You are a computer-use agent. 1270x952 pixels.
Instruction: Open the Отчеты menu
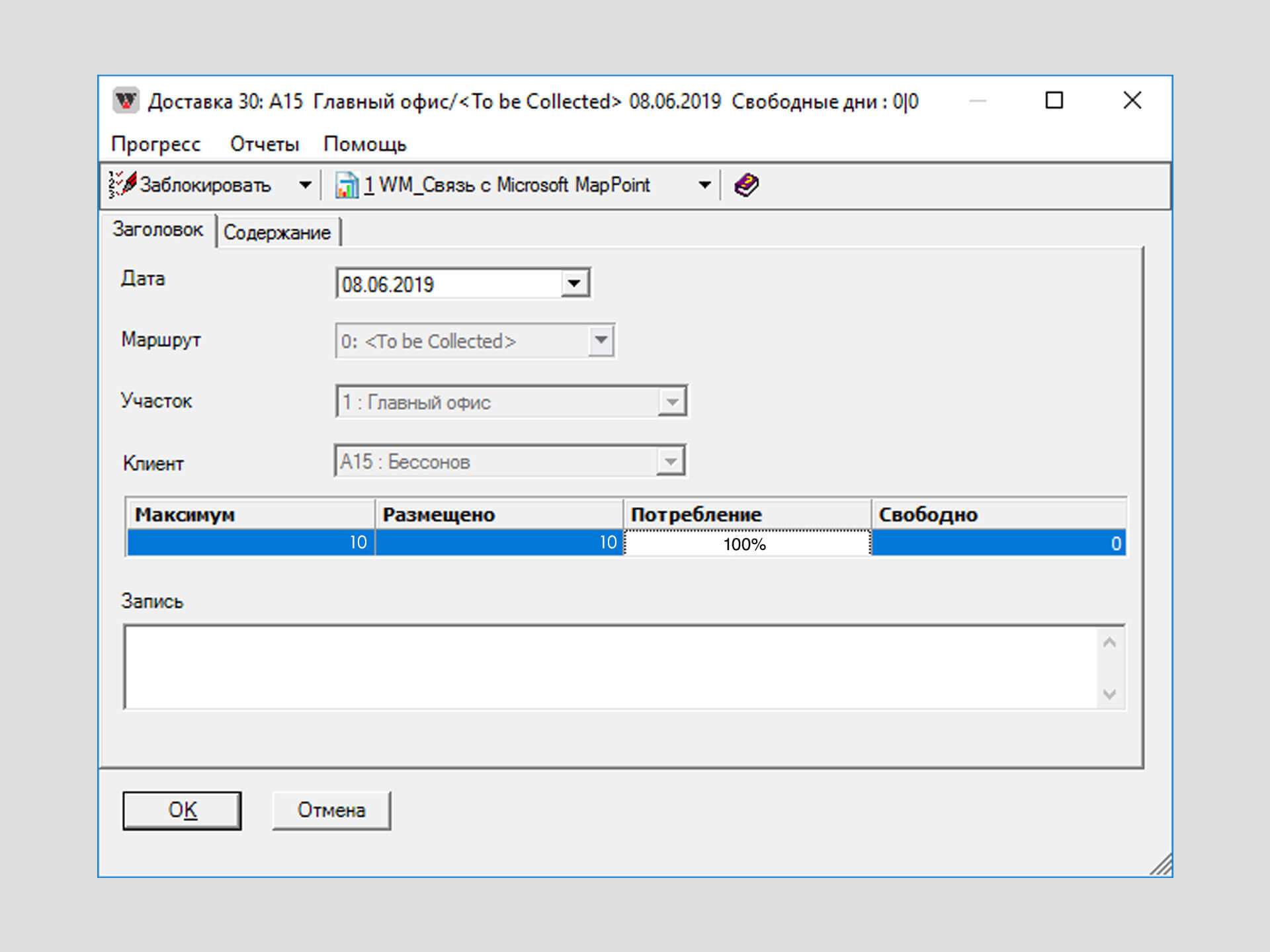point(264,144)
